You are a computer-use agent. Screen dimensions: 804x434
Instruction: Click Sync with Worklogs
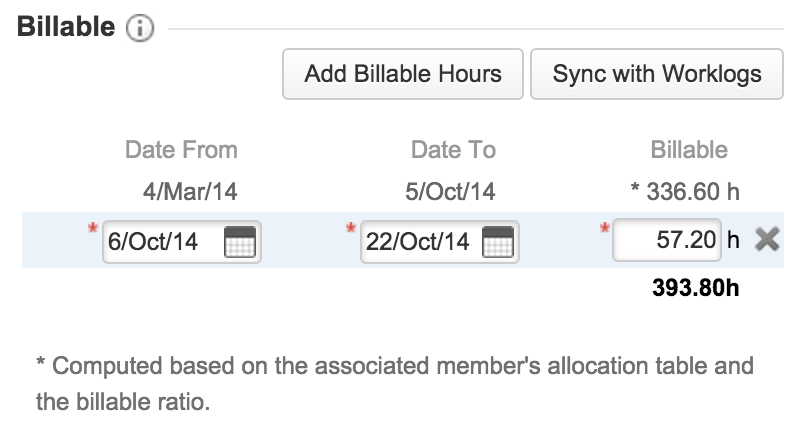(656, 73)
